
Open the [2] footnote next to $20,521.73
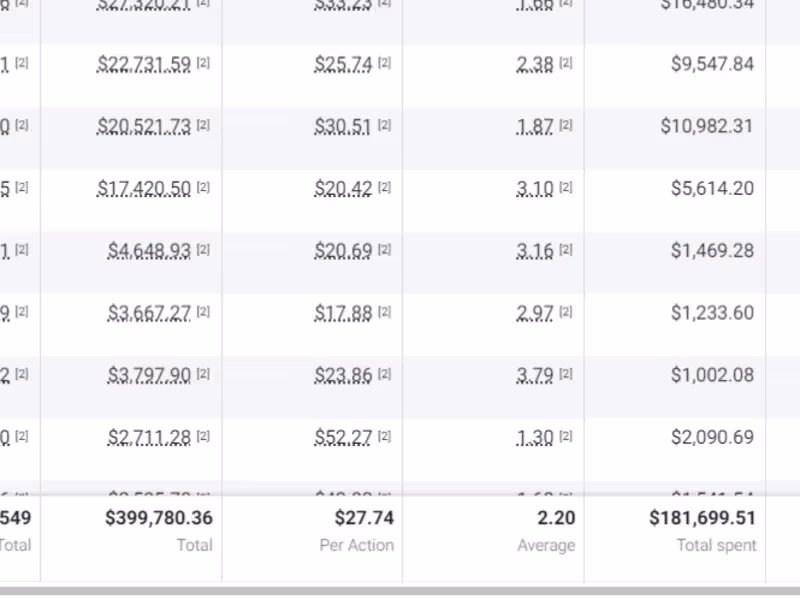(203, 125)
